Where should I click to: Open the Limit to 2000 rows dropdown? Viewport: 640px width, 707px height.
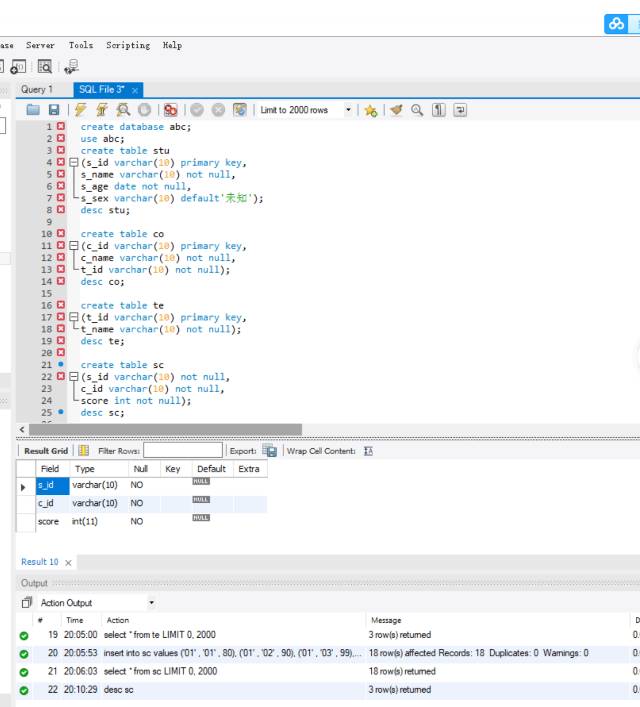tap(348, 110)
